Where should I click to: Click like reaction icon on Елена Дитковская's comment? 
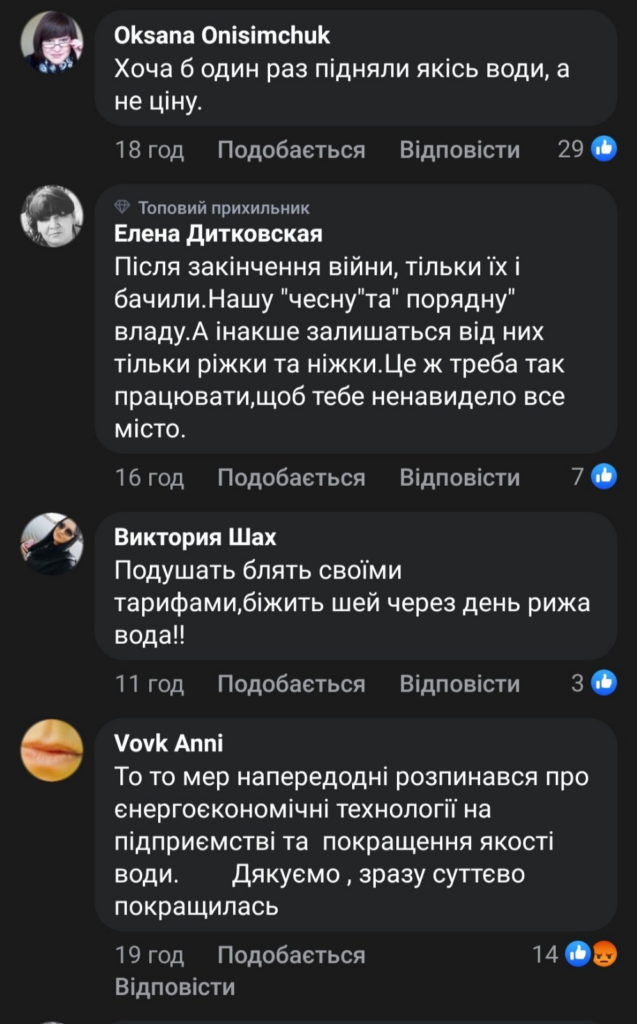[x=604, y=477]
